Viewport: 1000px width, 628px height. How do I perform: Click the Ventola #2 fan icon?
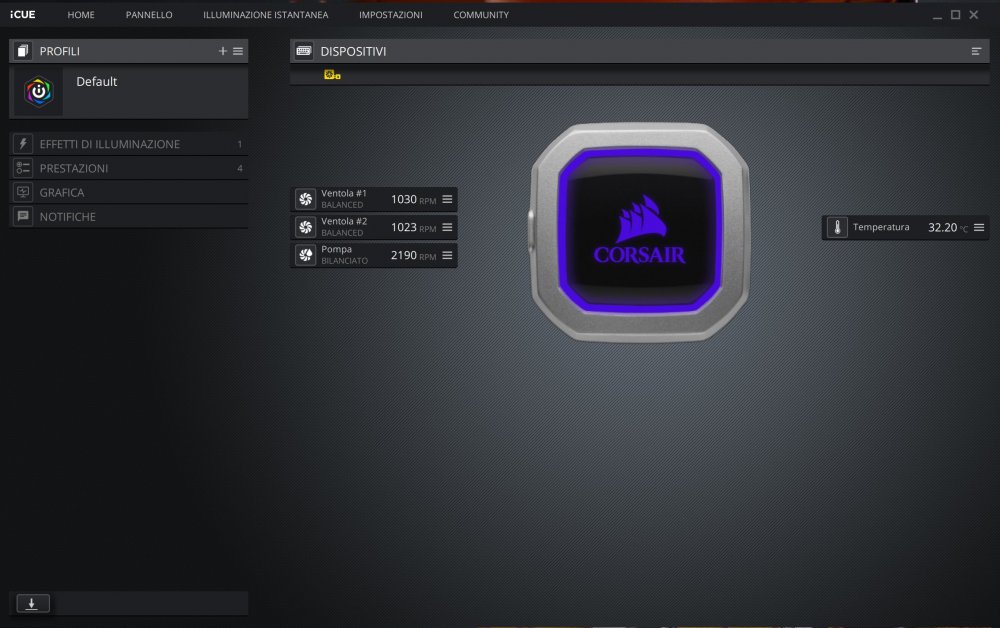[x=306, y=227]
